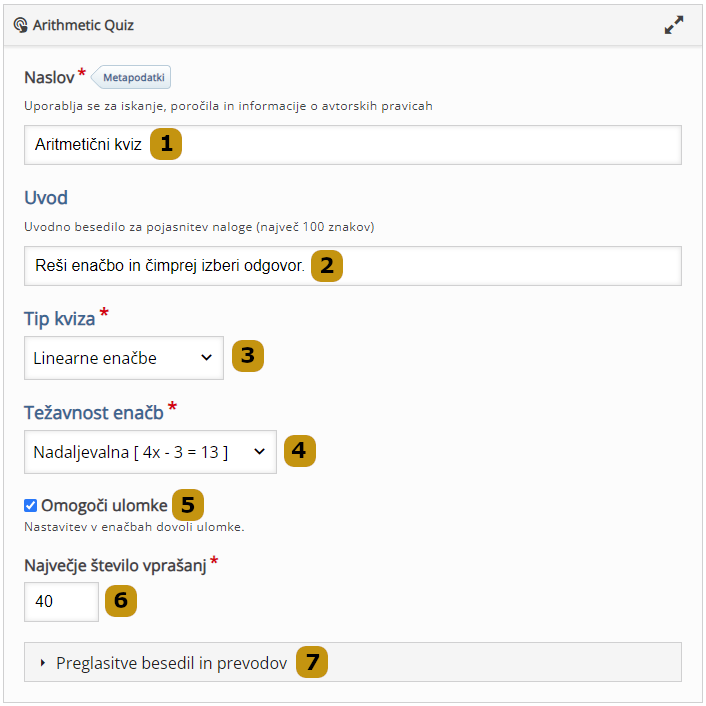Image resolution: width=706 pixels, height=706 pixels.
Task: Click the number 1 marker badge
Action: 166,144
